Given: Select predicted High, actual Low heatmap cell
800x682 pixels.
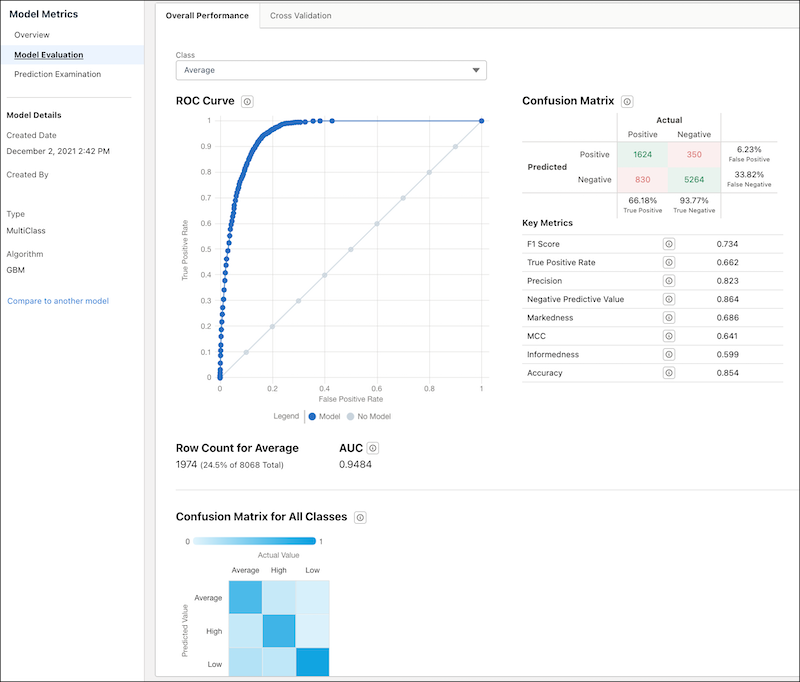Looking at the screenshot, I should 313,631.
